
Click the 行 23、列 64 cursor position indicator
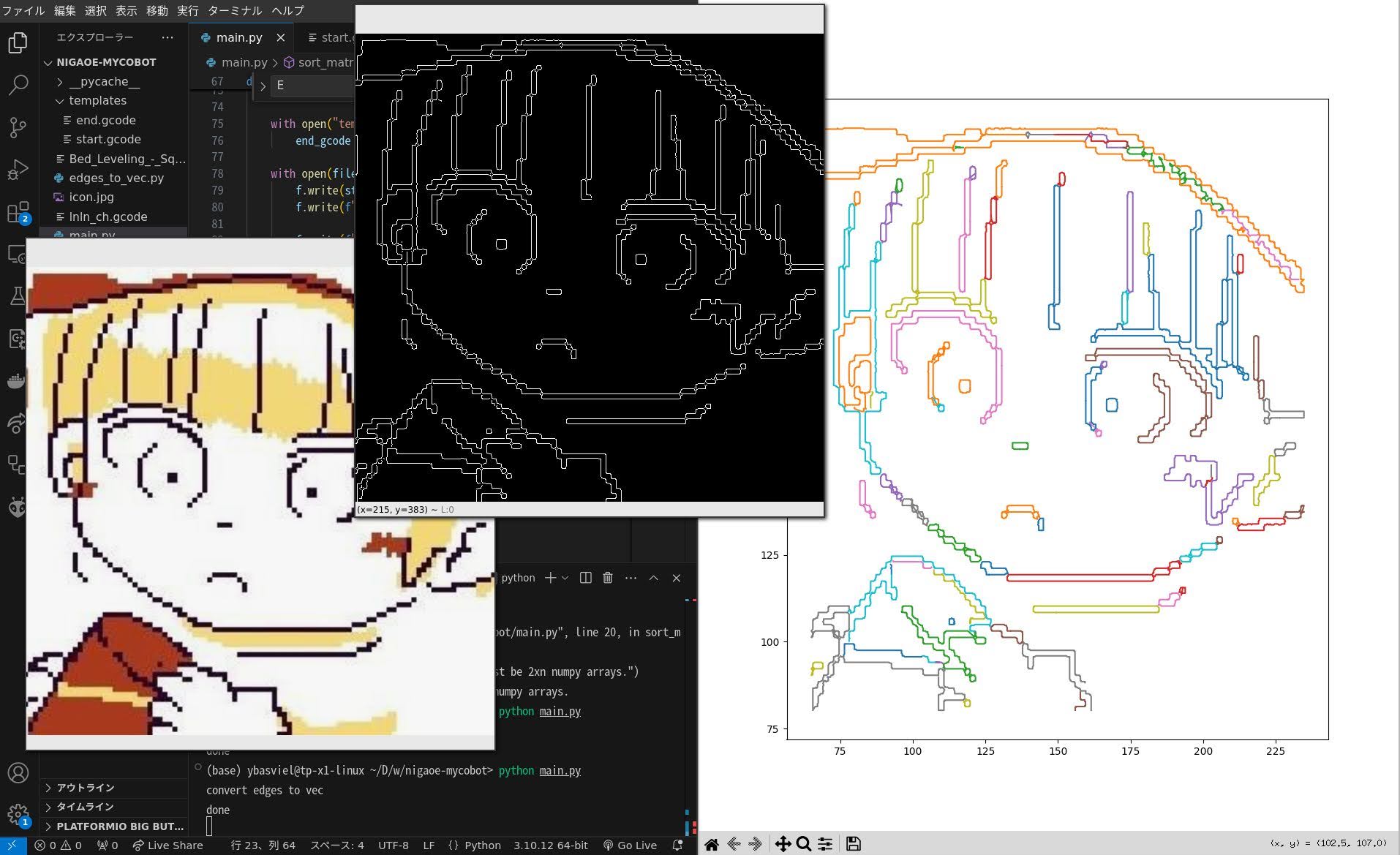coord(263,845)
